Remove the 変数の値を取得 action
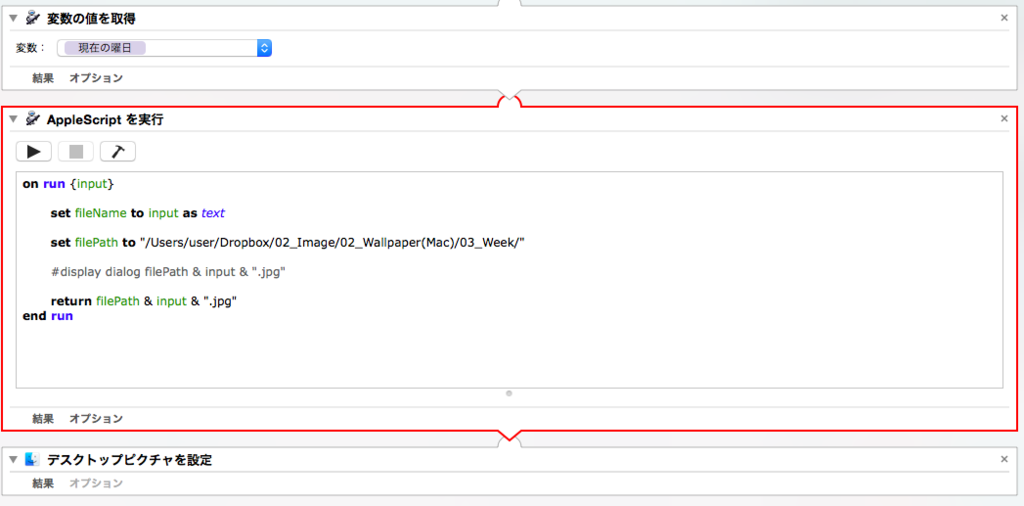This screenshot has height=506, width=1024. point(1004,18)
